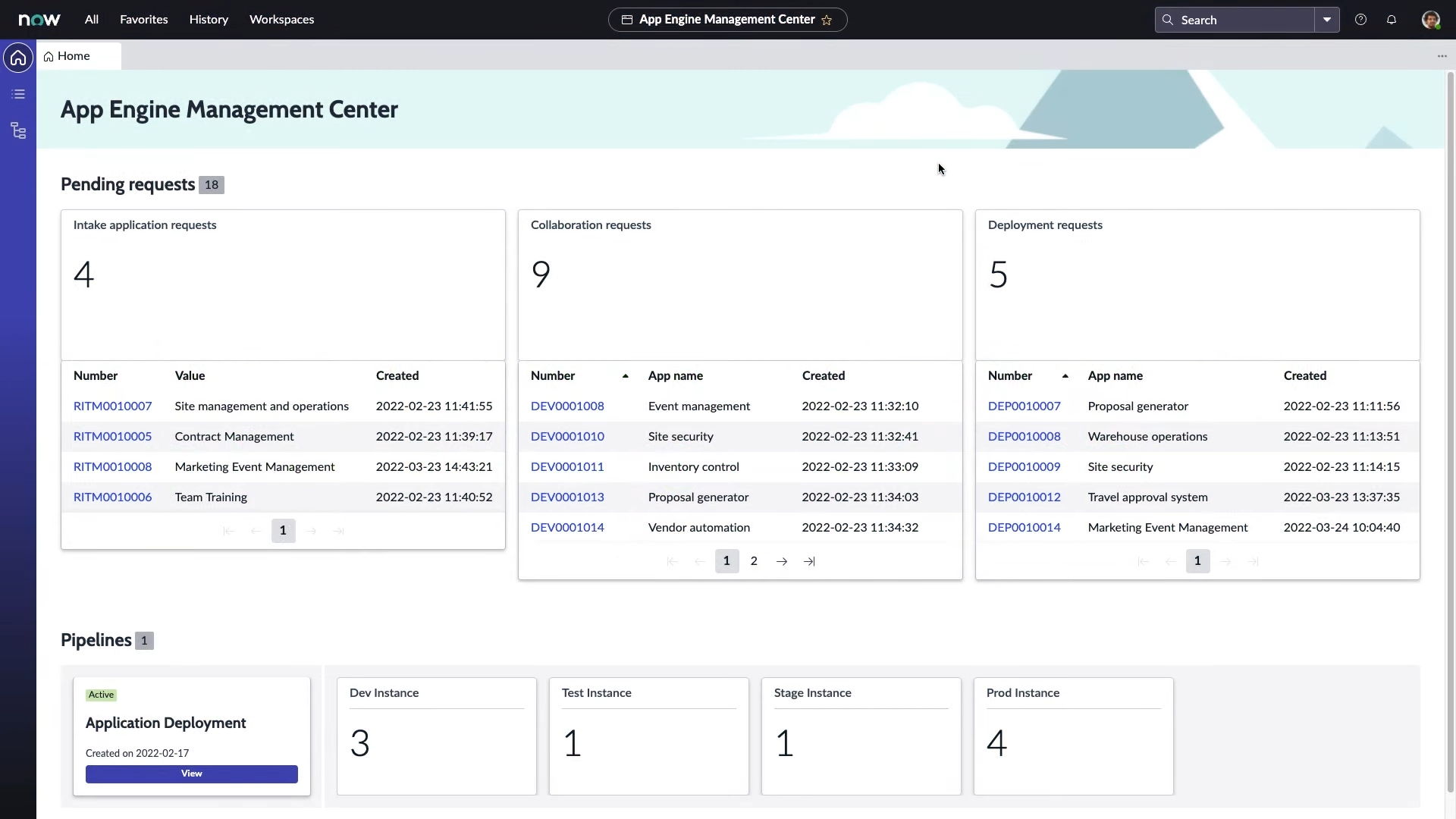Image resolution: width=1456 pixels, height=819 pixels.
Task: Favorite App Engine Management Center with star
Action: (827, 20)
